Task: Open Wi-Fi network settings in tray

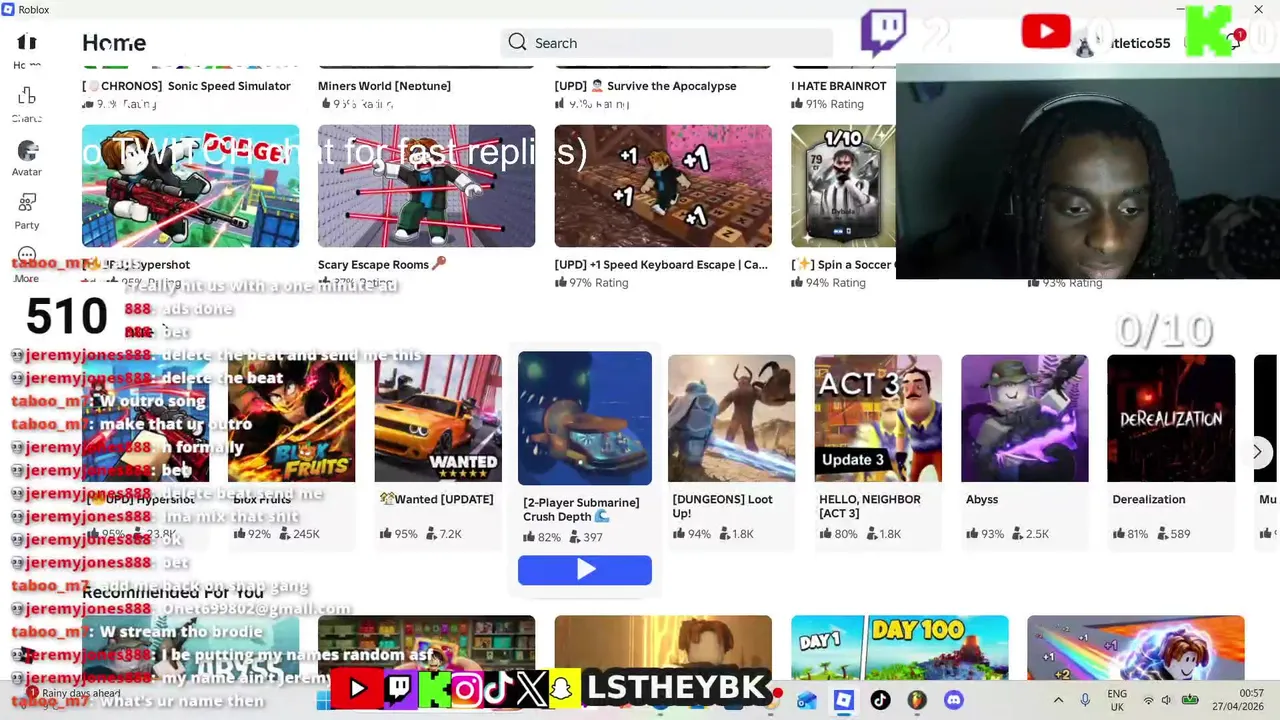Action: 1148,701
